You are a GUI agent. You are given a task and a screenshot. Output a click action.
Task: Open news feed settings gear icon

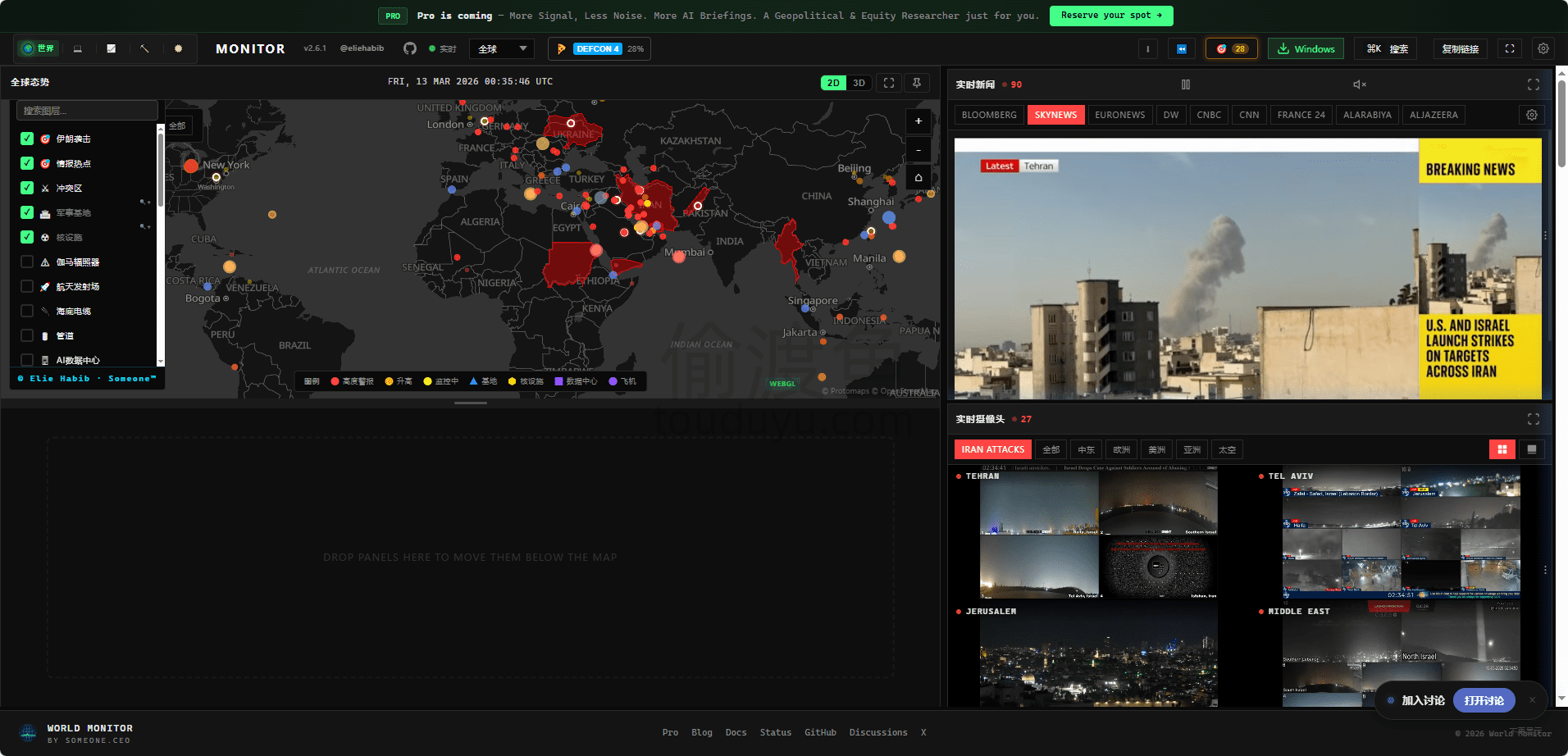[x=1531, y=115]
